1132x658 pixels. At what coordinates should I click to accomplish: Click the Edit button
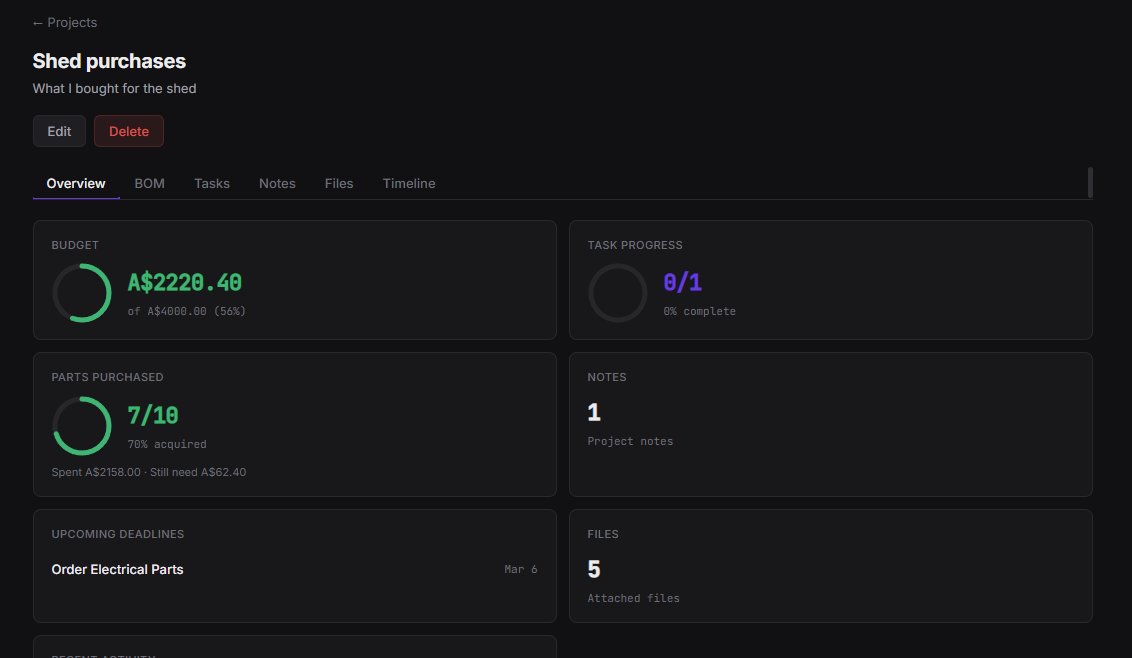click(x=59, y=130)
